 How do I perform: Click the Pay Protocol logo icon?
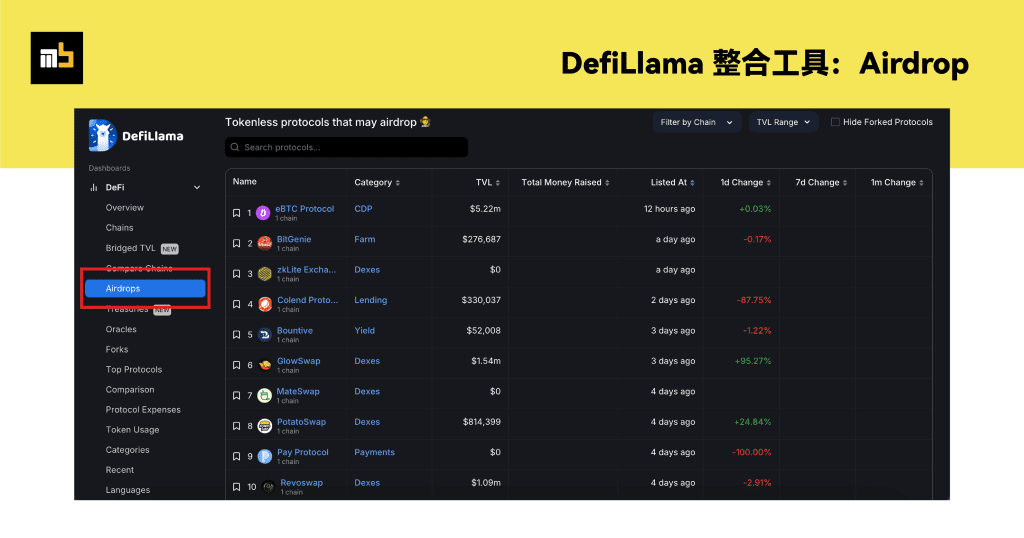(264, 456)
